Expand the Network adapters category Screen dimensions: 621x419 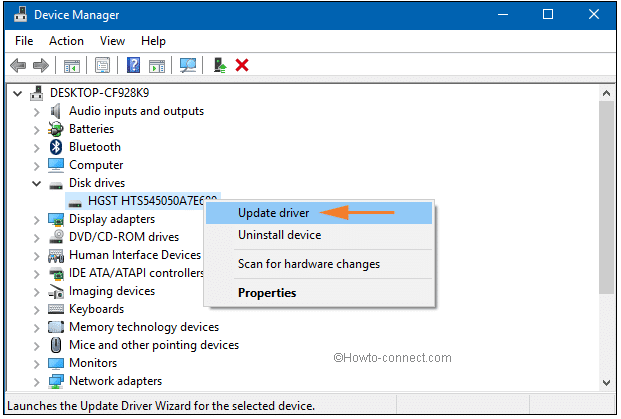pos(37,381)
